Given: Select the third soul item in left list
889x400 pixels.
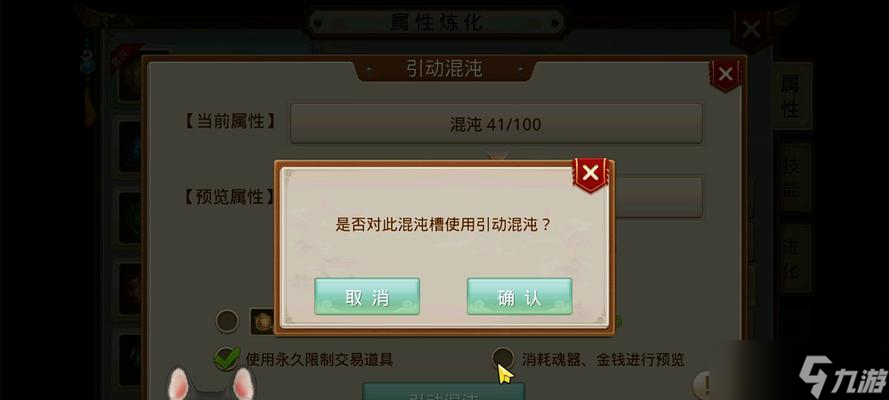Looking at the screenshot, I should tap(130, 218).
